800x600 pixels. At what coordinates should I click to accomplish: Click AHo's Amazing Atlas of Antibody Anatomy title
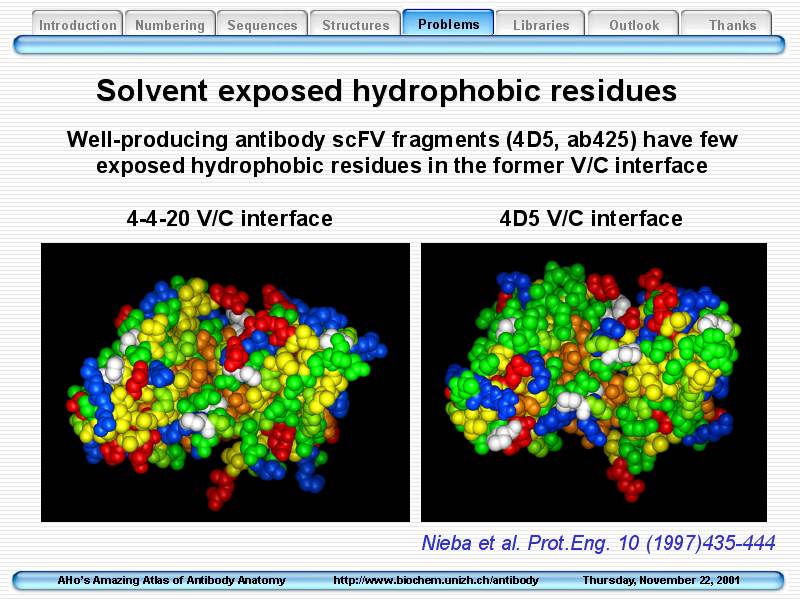[x=171, y=580]
